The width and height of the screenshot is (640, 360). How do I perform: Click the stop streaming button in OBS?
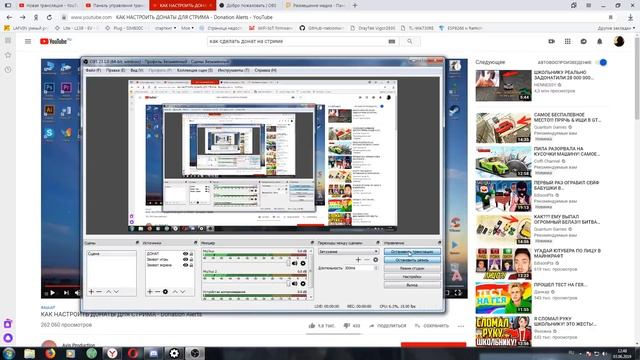412,252
